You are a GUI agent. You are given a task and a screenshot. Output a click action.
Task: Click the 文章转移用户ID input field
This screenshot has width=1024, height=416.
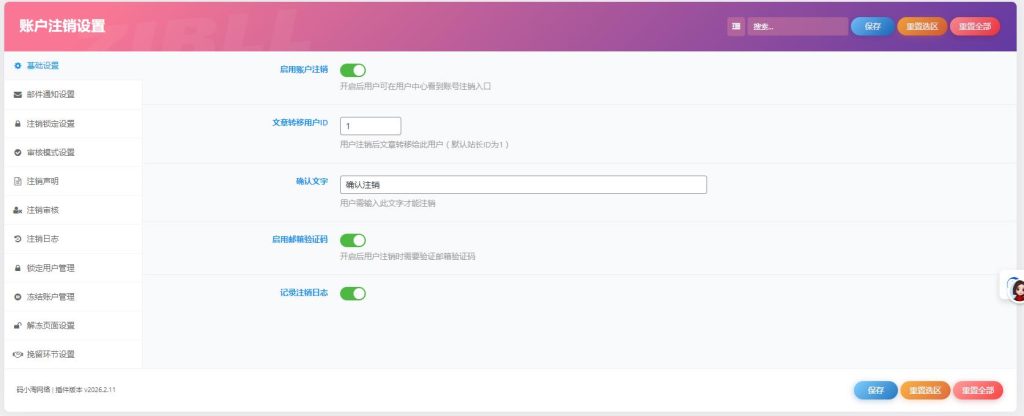(370, 126)
